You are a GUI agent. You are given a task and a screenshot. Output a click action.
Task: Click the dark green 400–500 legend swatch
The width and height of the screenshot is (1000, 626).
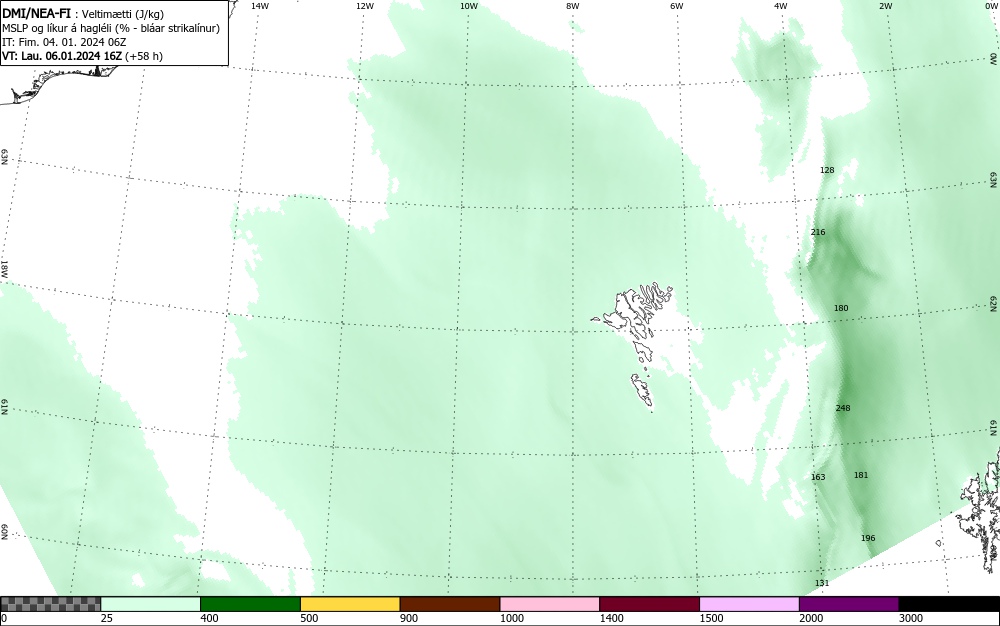(250, 604)
